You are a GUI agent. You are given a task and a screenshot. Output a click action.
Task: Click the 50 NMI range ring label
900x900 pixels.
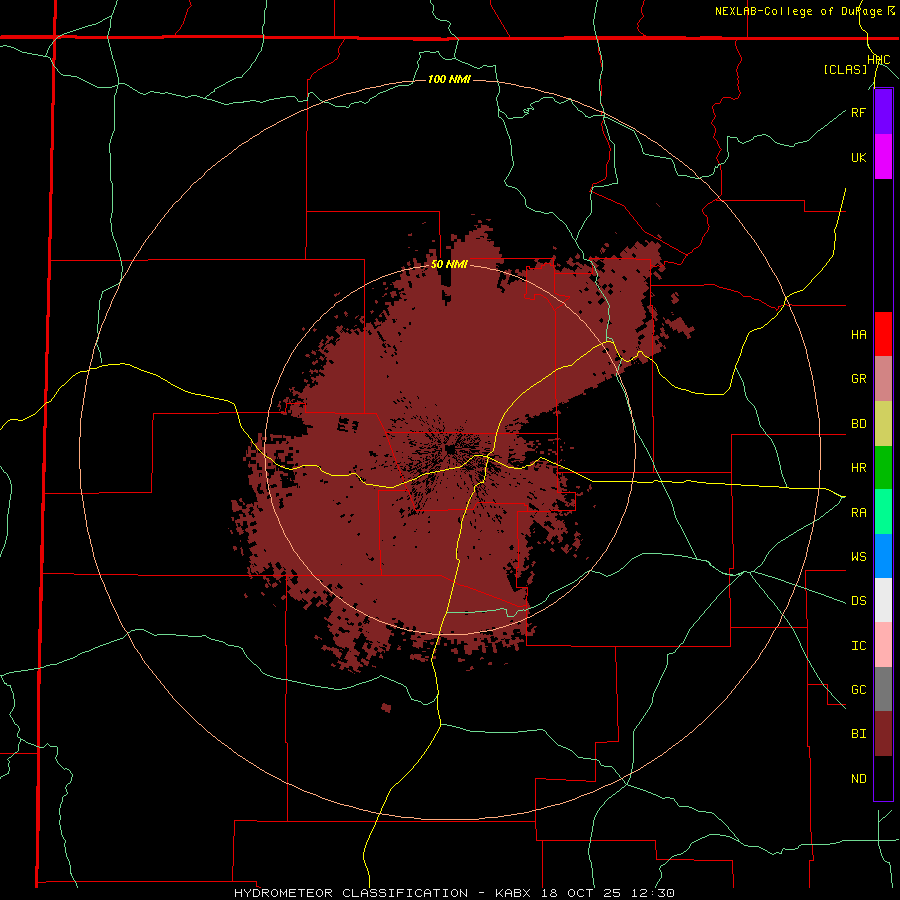[x=449, y=265]
